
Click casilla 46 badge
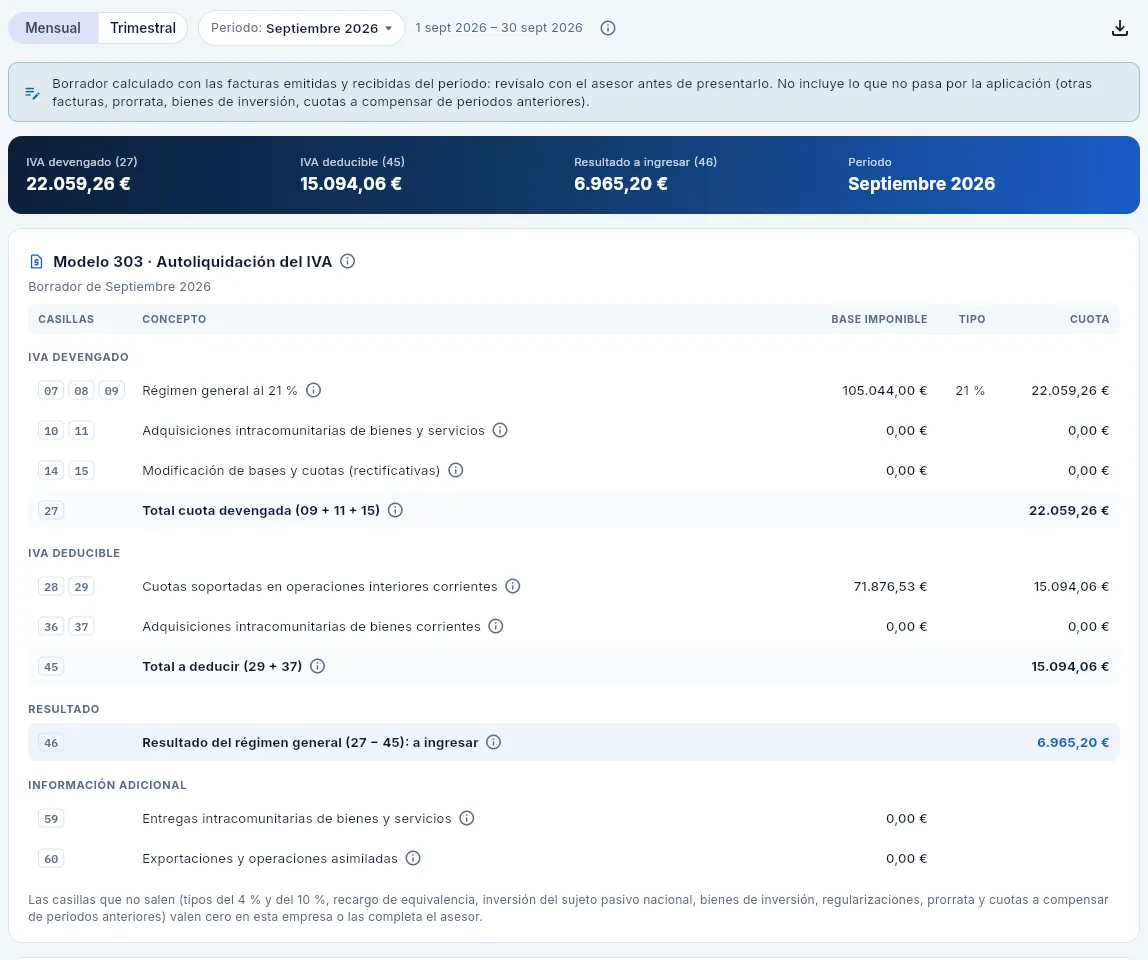pos(51,743)
